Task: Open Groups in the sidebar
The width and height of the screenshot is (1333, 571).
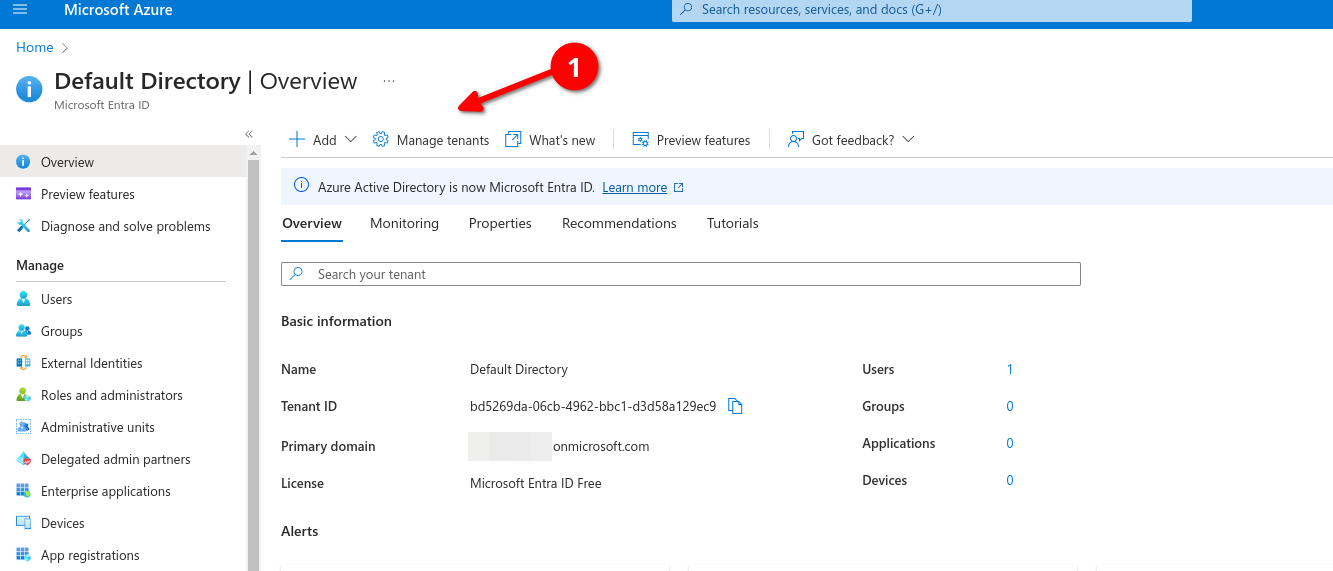Action: (x=61, y=331)
